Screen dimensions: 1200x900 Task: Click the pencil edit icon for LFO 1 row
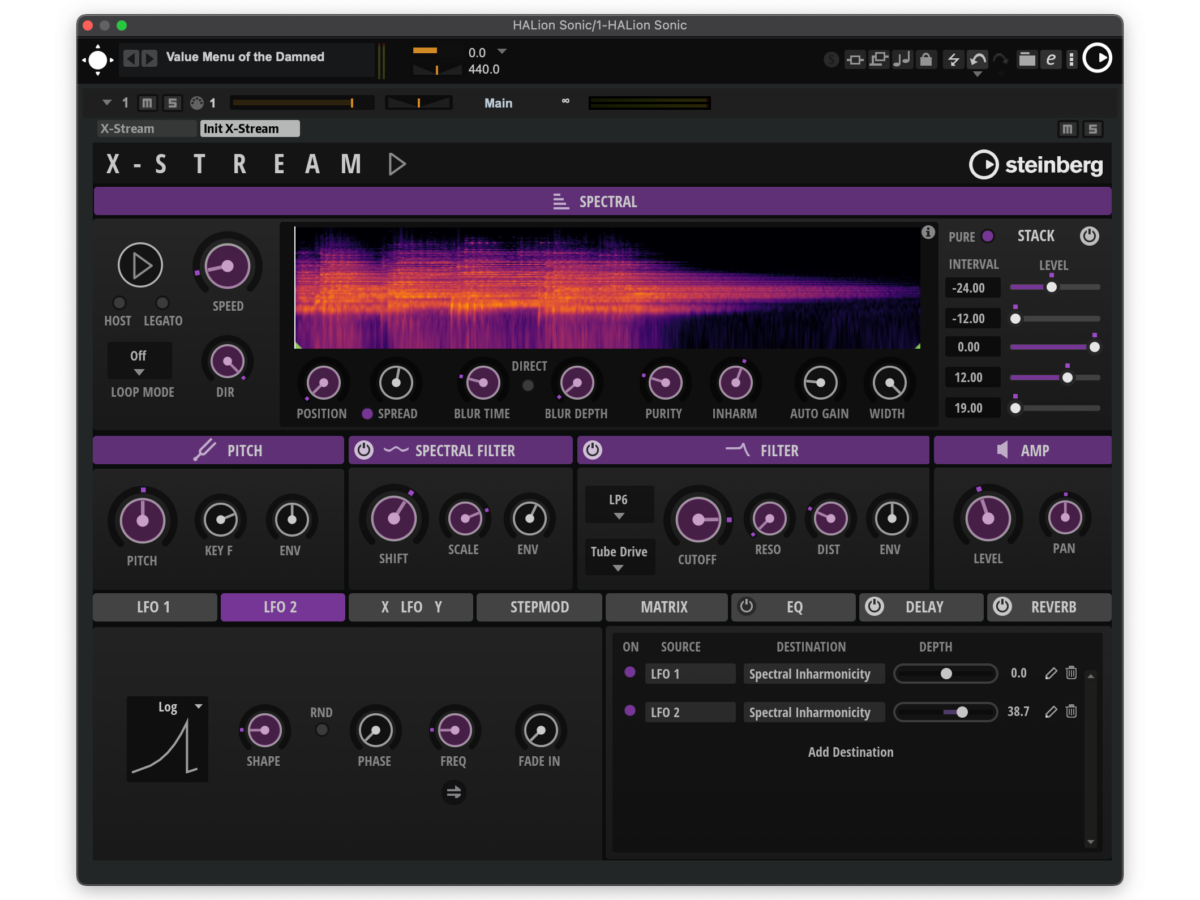click(x=1051, y=674)
